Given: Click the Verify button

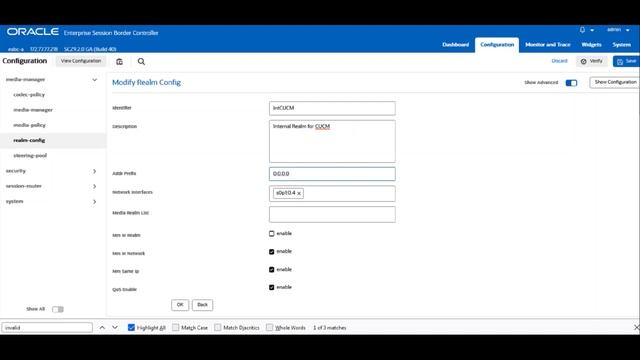Looking at the screenshot, I should tap(592, 61).
